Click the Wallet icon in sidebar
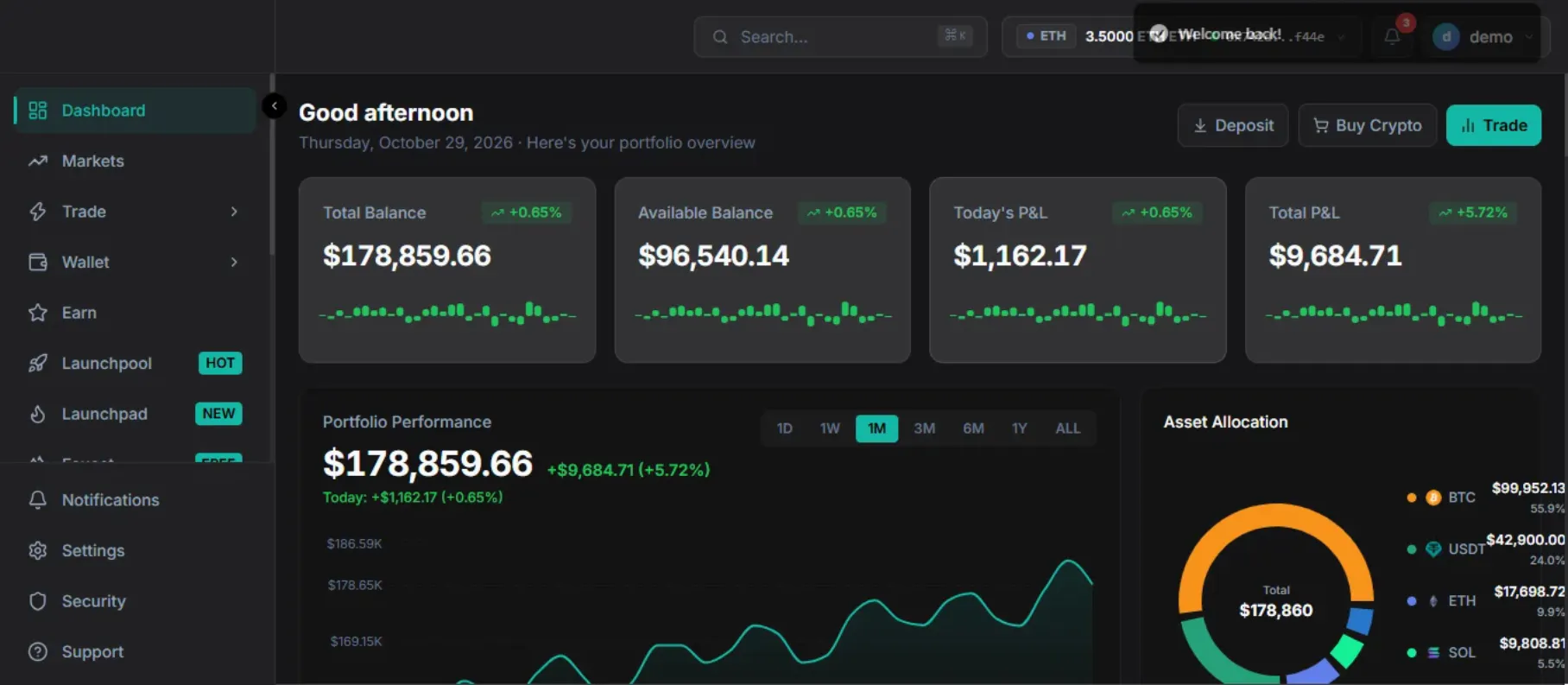Image resolution: width=1568 pixels, height=685 pixels. pyautogui.click(x=37, y=262)
